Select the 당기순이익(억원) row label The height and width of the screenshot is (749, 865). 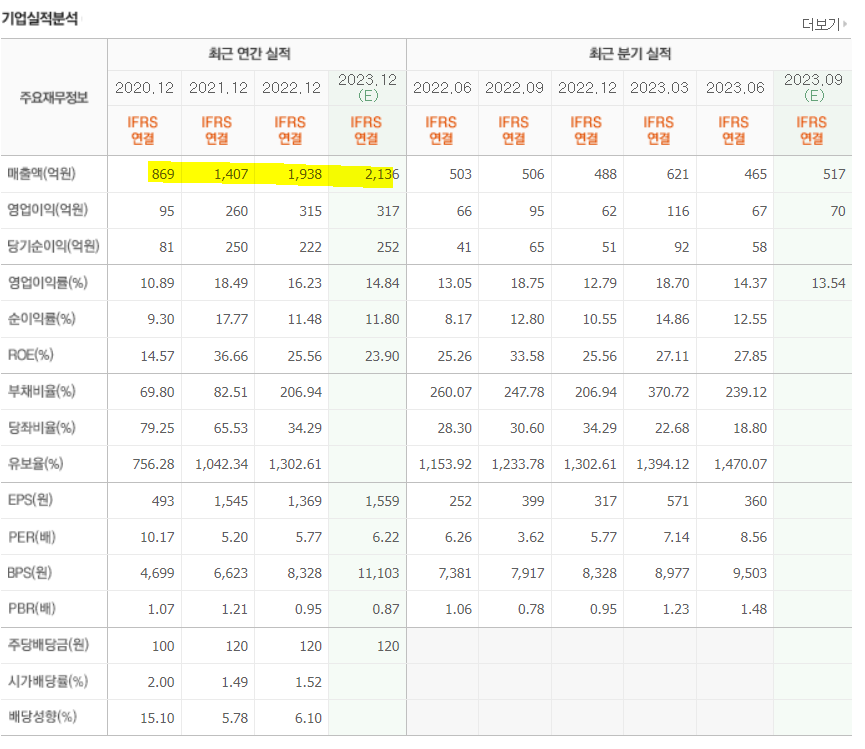(x=53, y=246)
